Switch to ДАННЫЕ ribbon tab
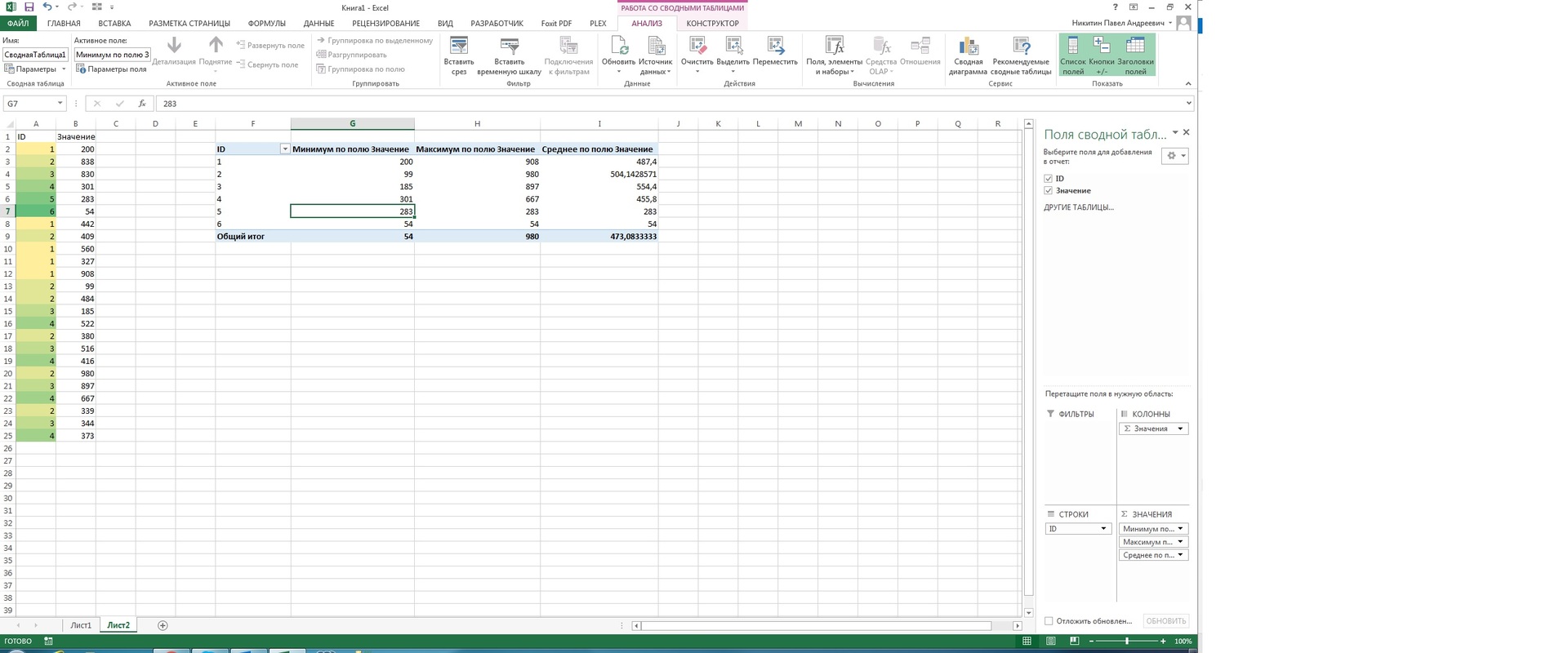This screenshot has height=653, width=1568. 318,24
